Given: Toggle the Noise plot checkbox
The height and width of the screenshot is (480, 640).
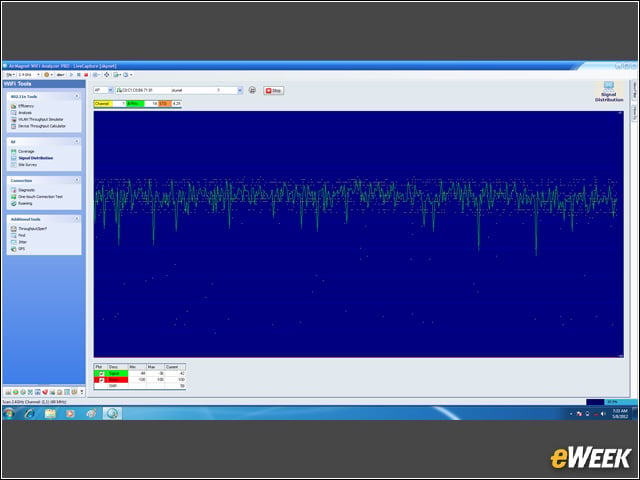Looking at the screenshot, I should pos(102,380).
